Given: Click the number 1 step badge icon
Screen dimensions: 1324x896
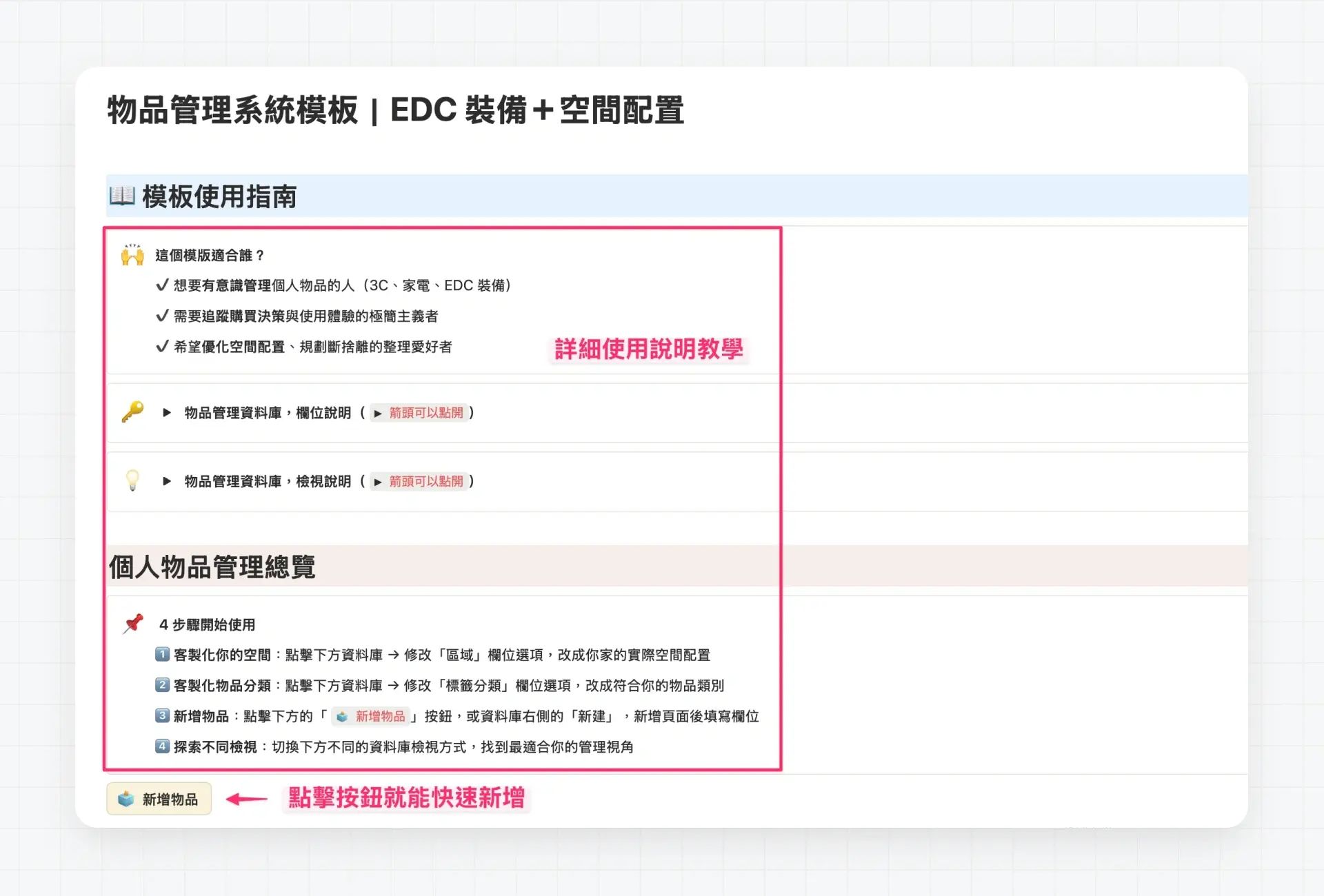Looking at the screenshot, I should coord(162,654).
